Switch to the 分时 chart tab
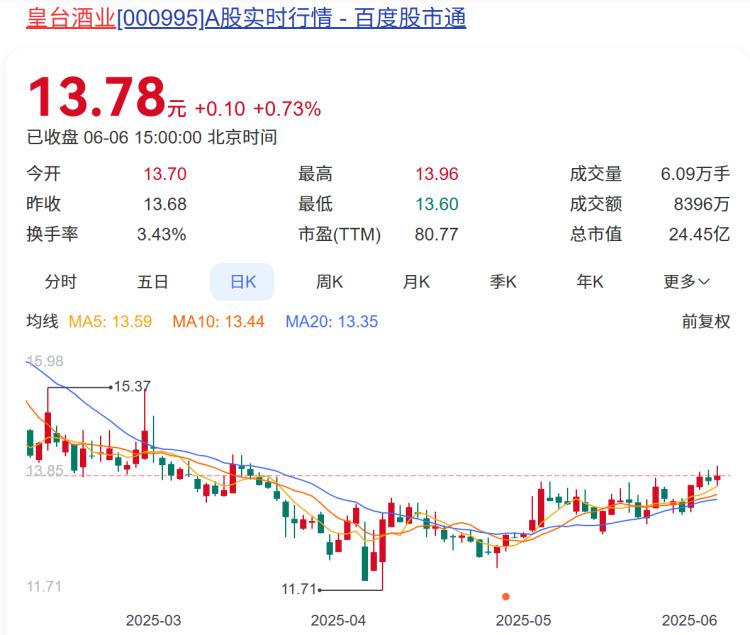The width and height of the screenshot is (750, 635). pos(61,282)
